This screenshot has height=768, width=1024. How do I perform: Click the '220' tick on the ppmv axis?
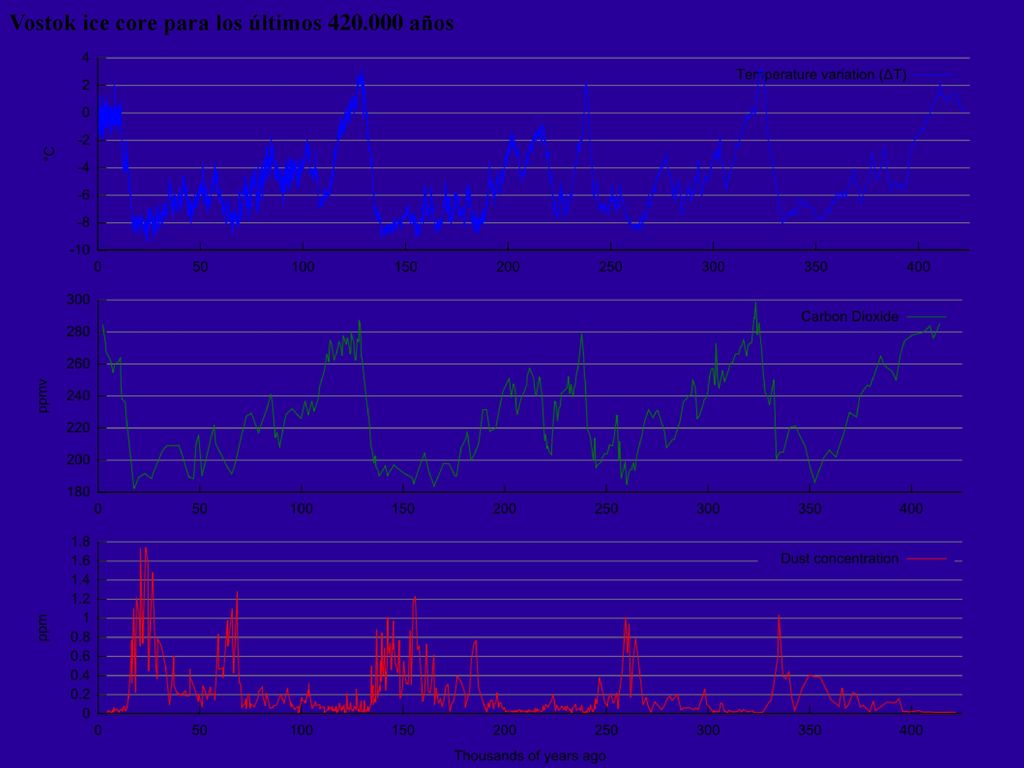pos(78,428)
